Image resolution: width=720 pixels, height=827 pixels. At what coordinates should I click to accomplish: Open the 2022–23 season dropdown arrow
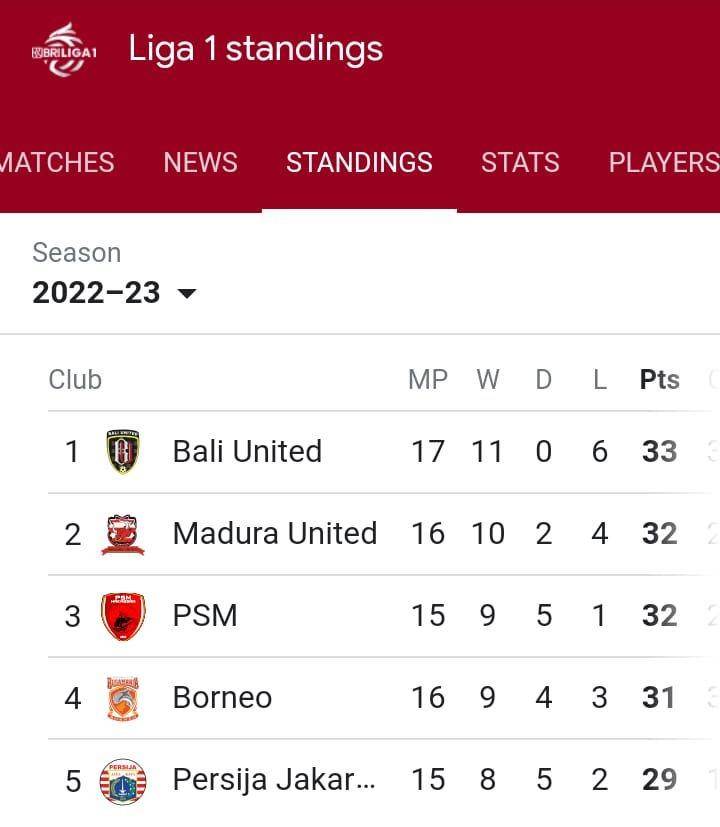[187, 293]
